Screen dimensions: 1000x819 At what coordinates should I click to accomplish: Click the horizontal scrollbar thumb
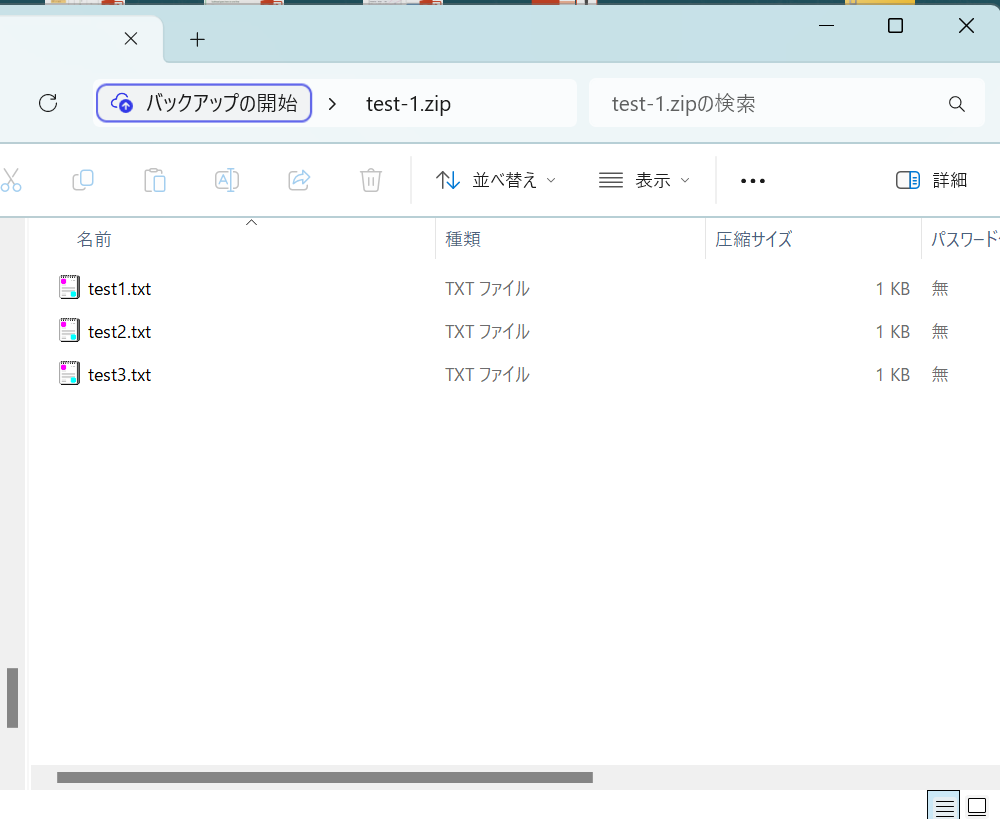tap(325, 778)
